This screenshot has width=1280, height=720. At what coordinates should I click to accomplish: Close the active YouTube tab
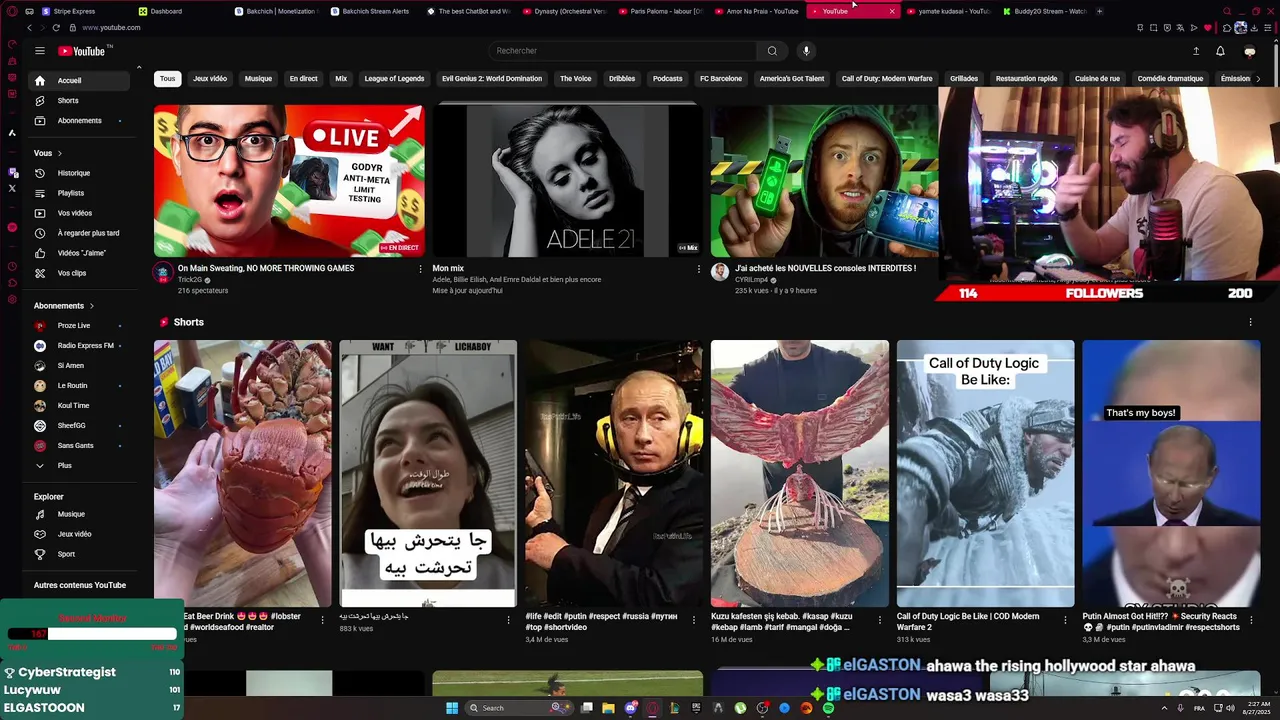tap(892, 11)
